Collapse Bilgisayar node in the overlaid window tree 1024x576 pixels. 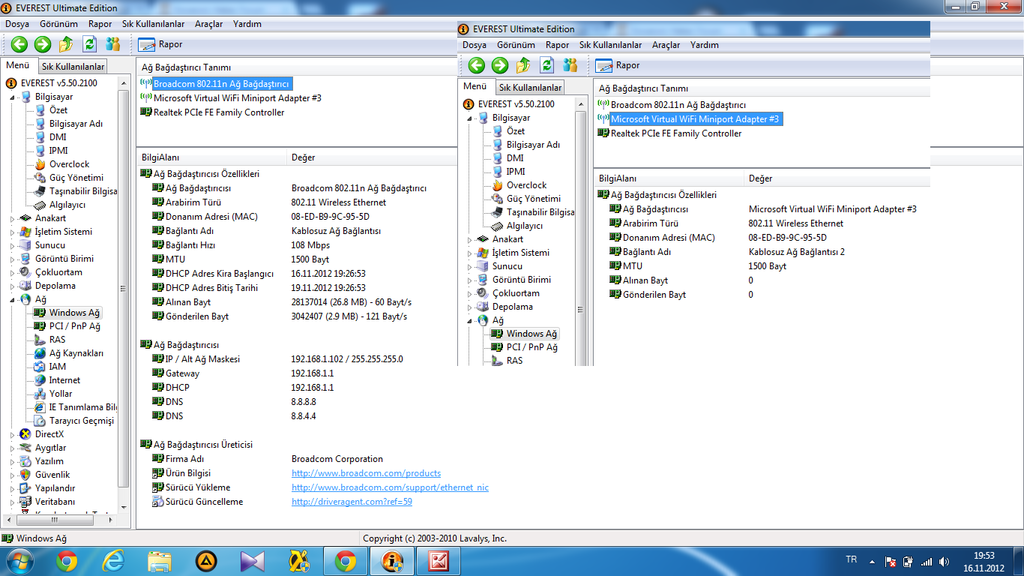(469, 118)
